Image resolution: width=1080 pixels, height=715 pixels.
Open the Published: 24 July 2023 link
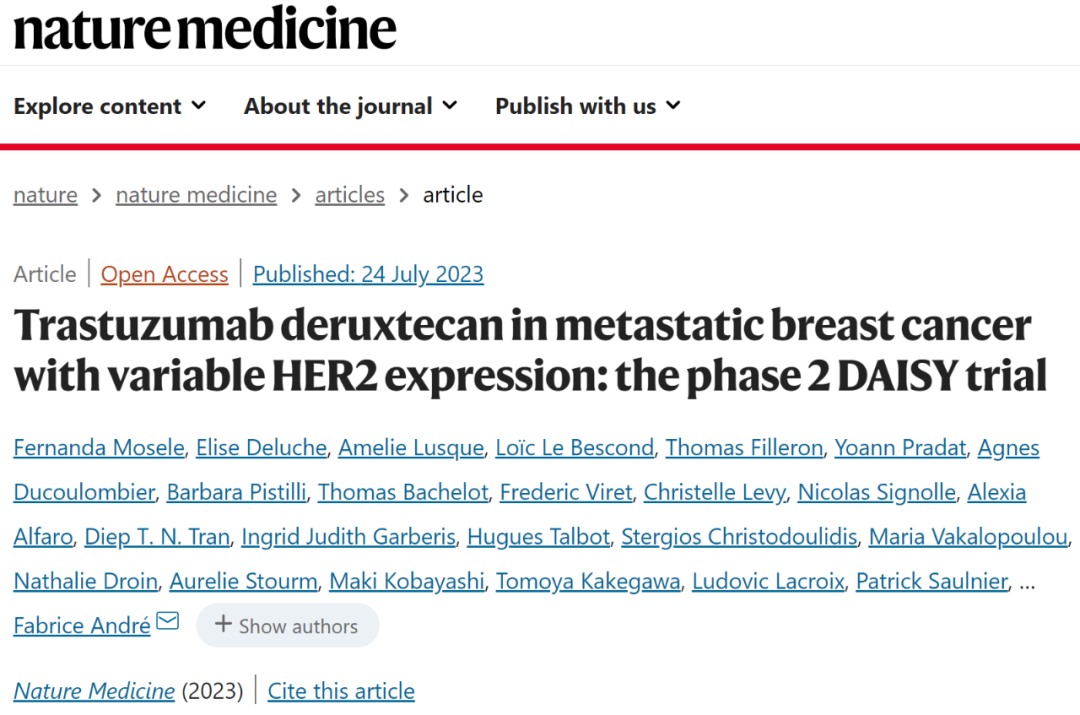coord(368,274)
